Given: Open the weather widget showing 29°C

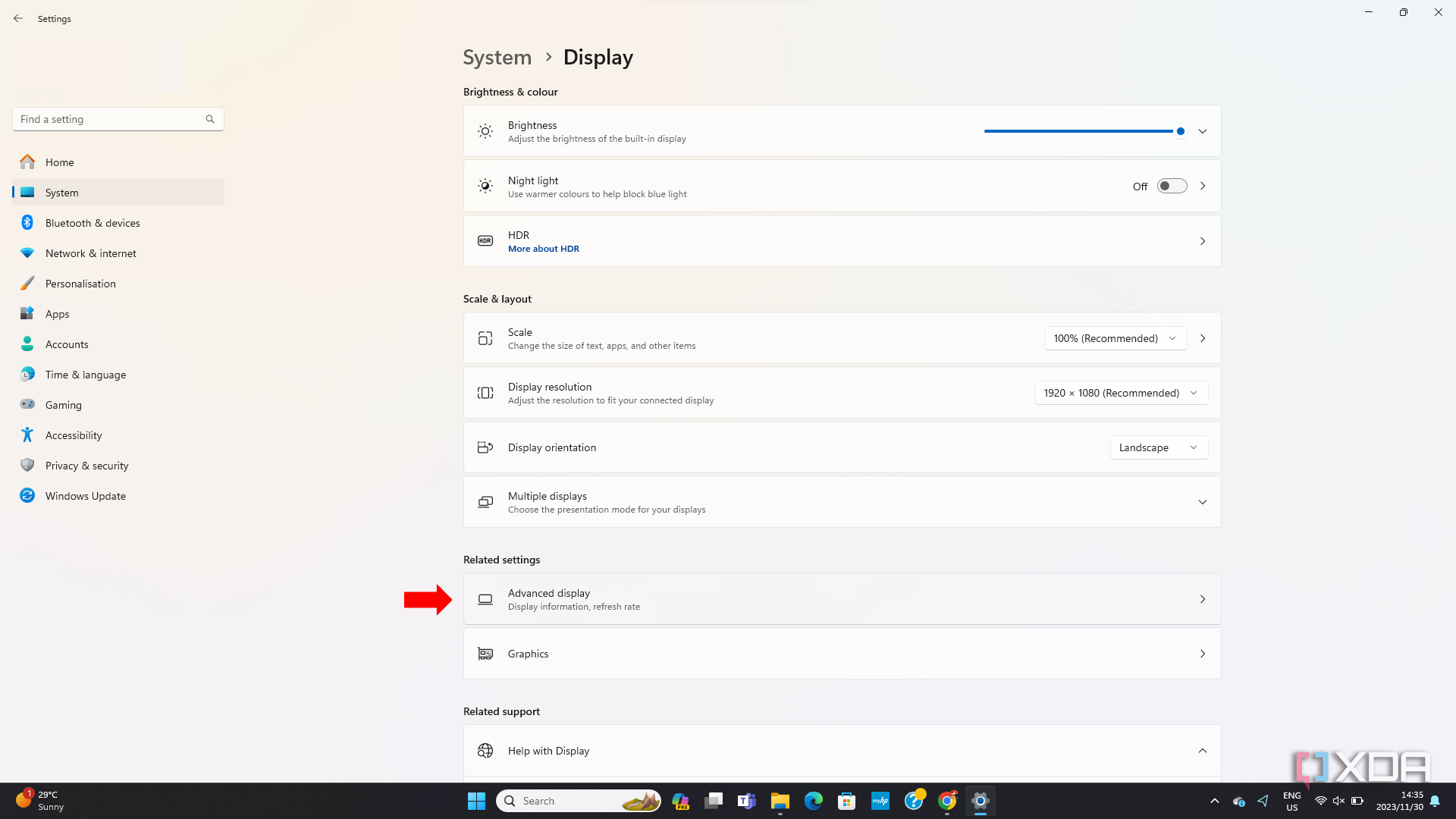Looking at the screenshot, I should [x=40, y=801].
